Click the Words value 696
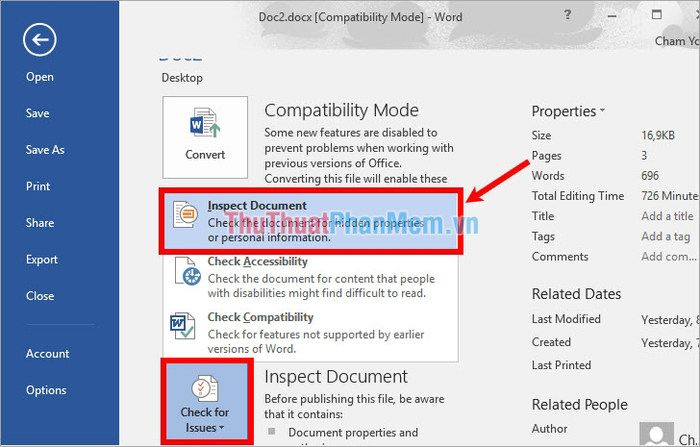Image resolution: width=700 pixels, height=447 pixels. tap(650, 175)
